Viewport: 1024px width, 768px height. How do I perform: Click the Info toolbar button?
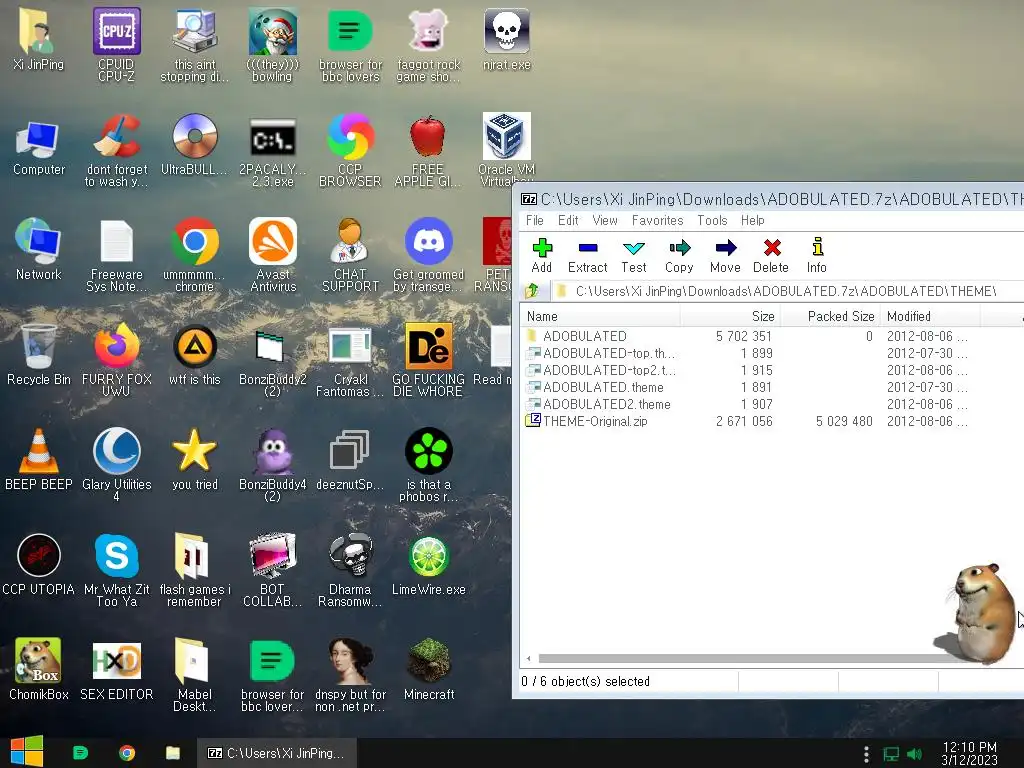click(x=816, y=255)
